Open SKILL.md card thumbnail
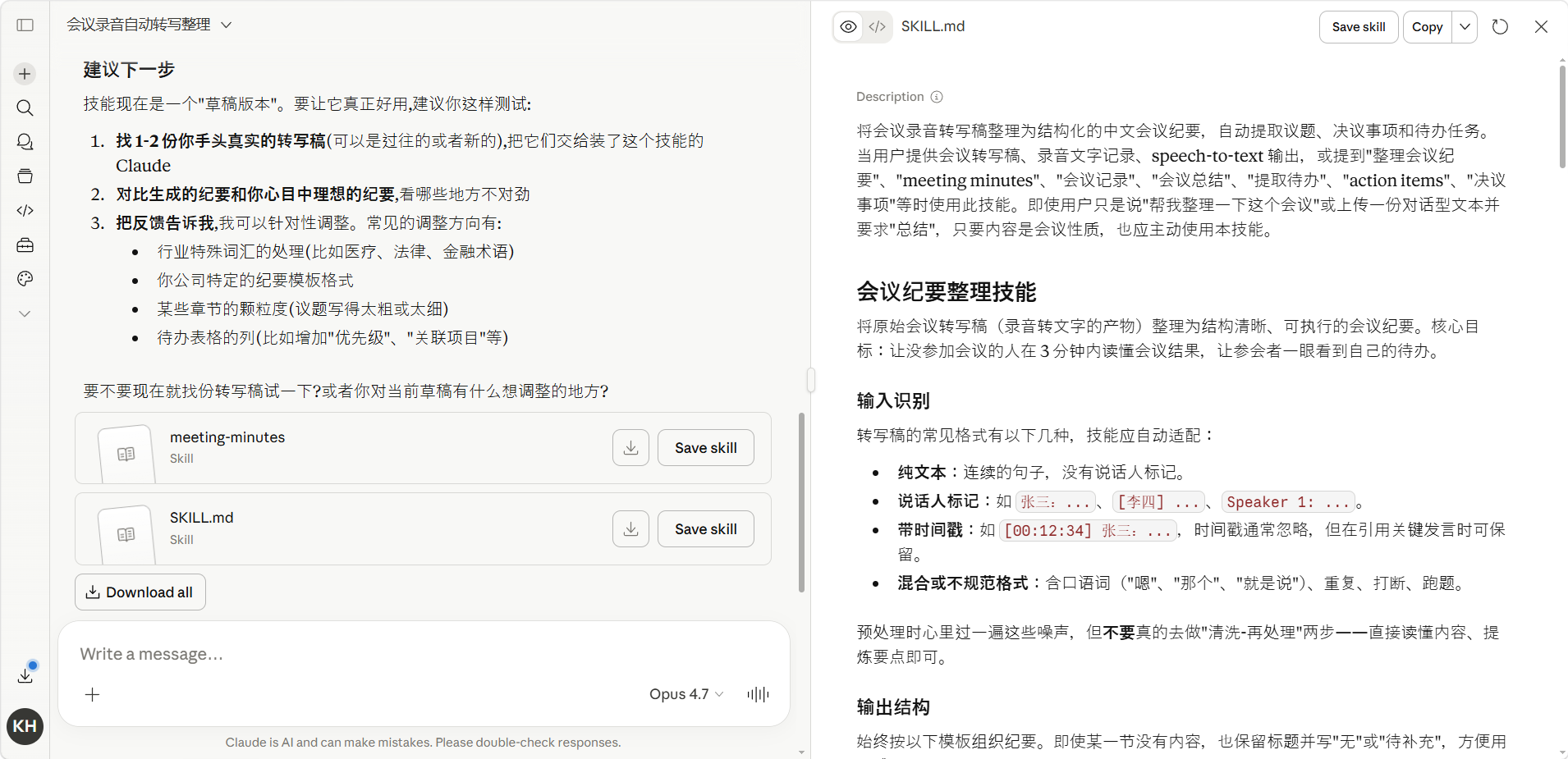 click(126, 534)
